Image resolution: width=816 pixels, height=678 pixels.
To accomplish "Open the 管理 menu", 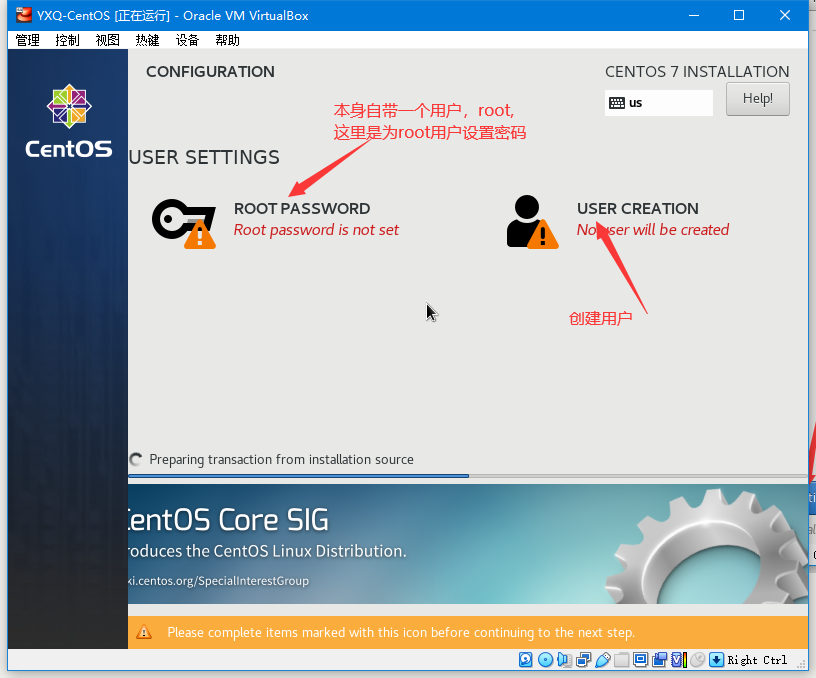I will [28, 40].
